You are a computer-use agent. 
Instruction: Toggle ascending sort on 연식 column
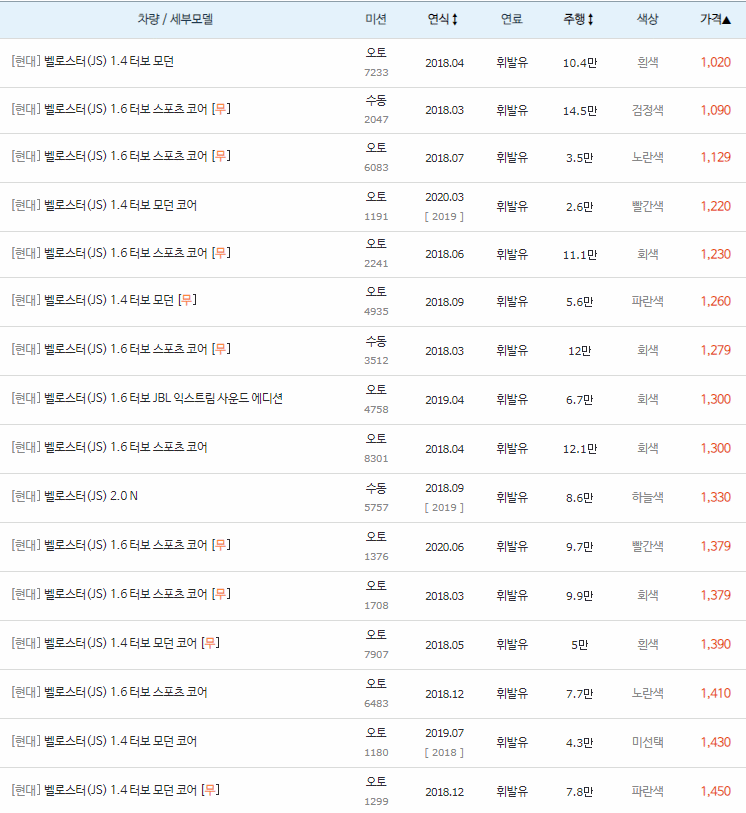click(456, 18)
